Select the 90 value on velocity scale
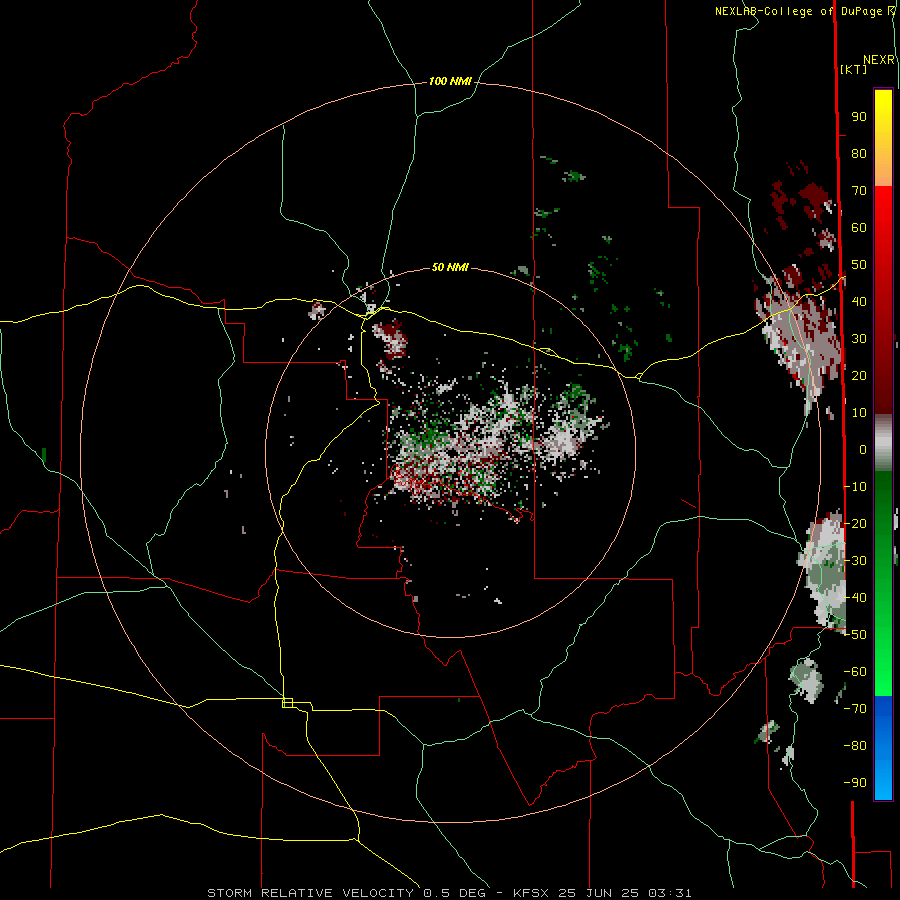This screenshot has height=900, width=900. 859,117
